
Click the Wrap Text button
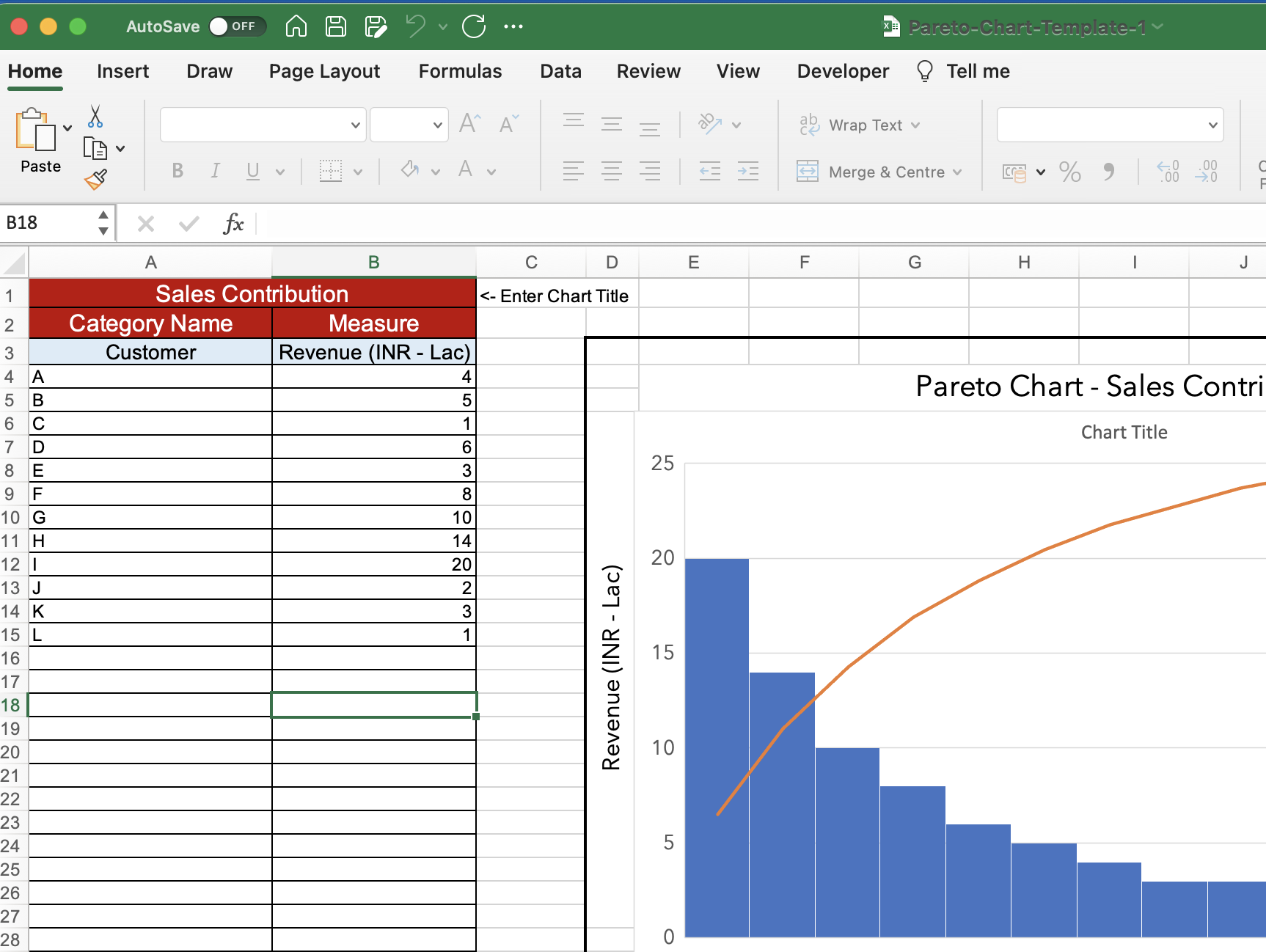(x=857, y=125)
